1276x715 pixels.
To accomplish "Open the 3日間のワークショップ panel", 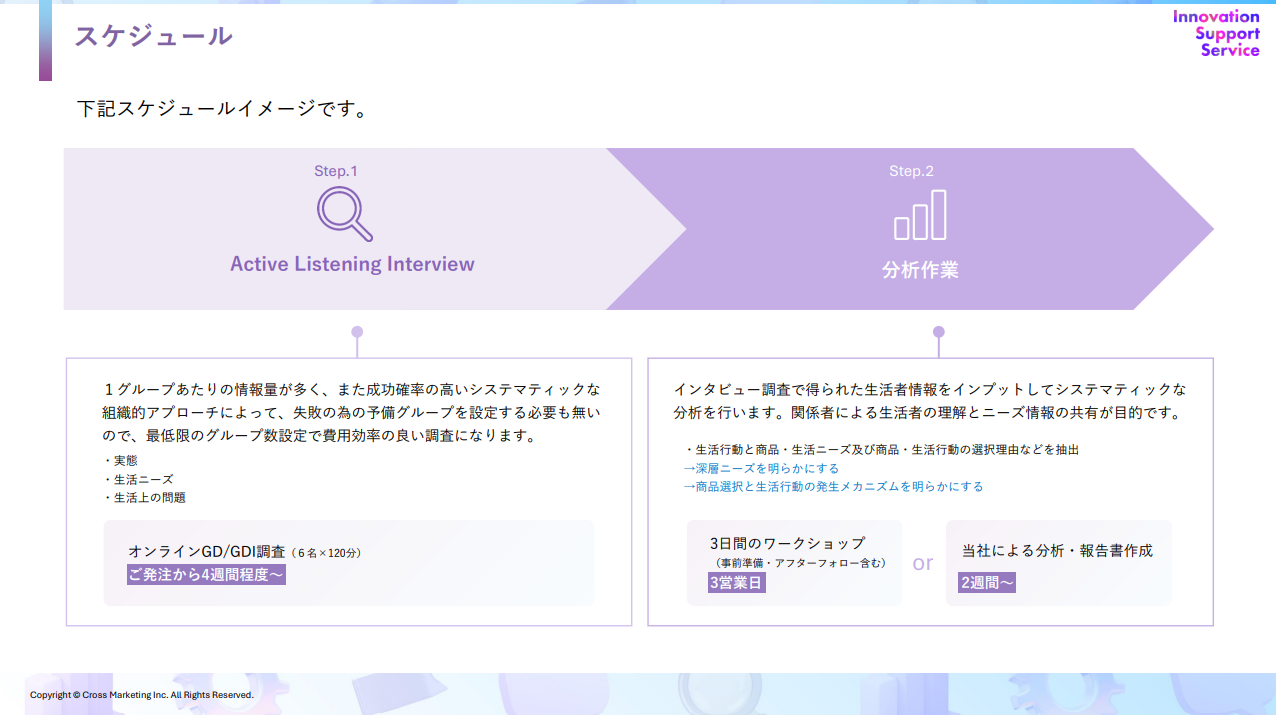I will tap(794, 562).
